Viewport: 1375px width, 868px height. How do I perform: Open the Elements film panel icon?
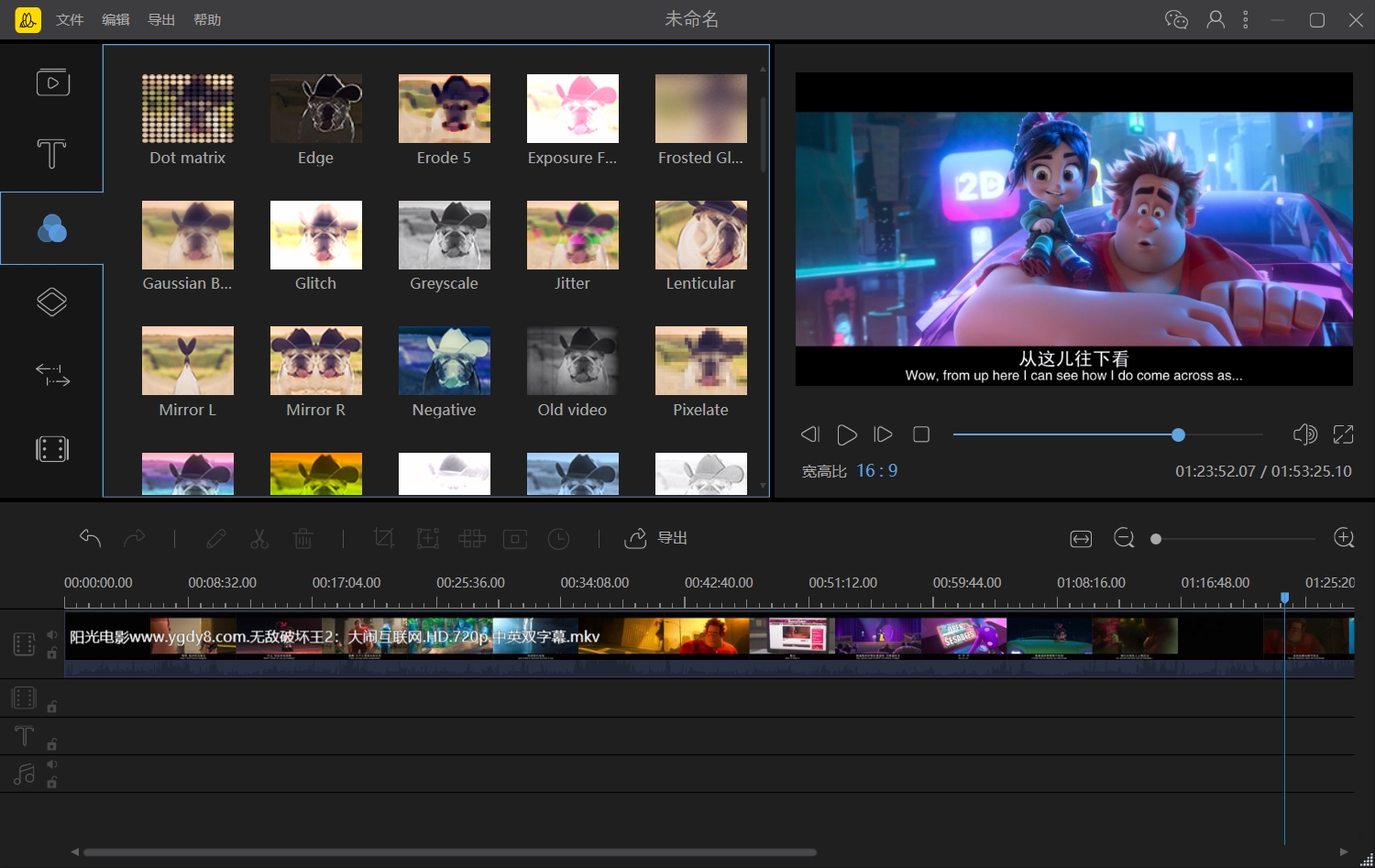(x=52, y=449)
